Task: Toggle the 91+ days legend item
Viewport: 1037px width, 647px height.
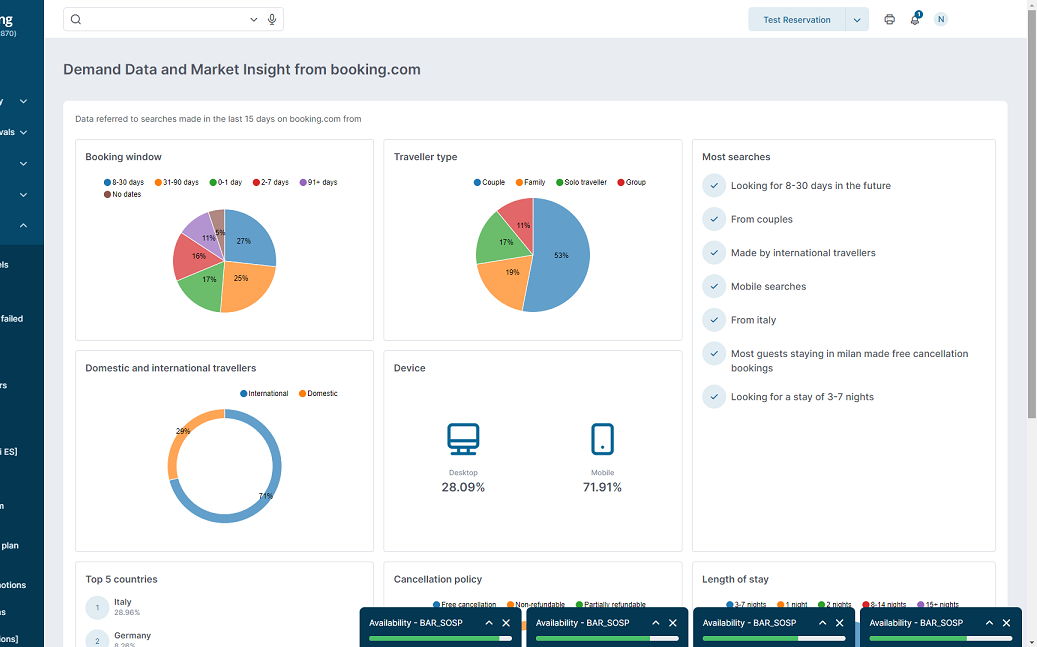Action: click(318, 183)
